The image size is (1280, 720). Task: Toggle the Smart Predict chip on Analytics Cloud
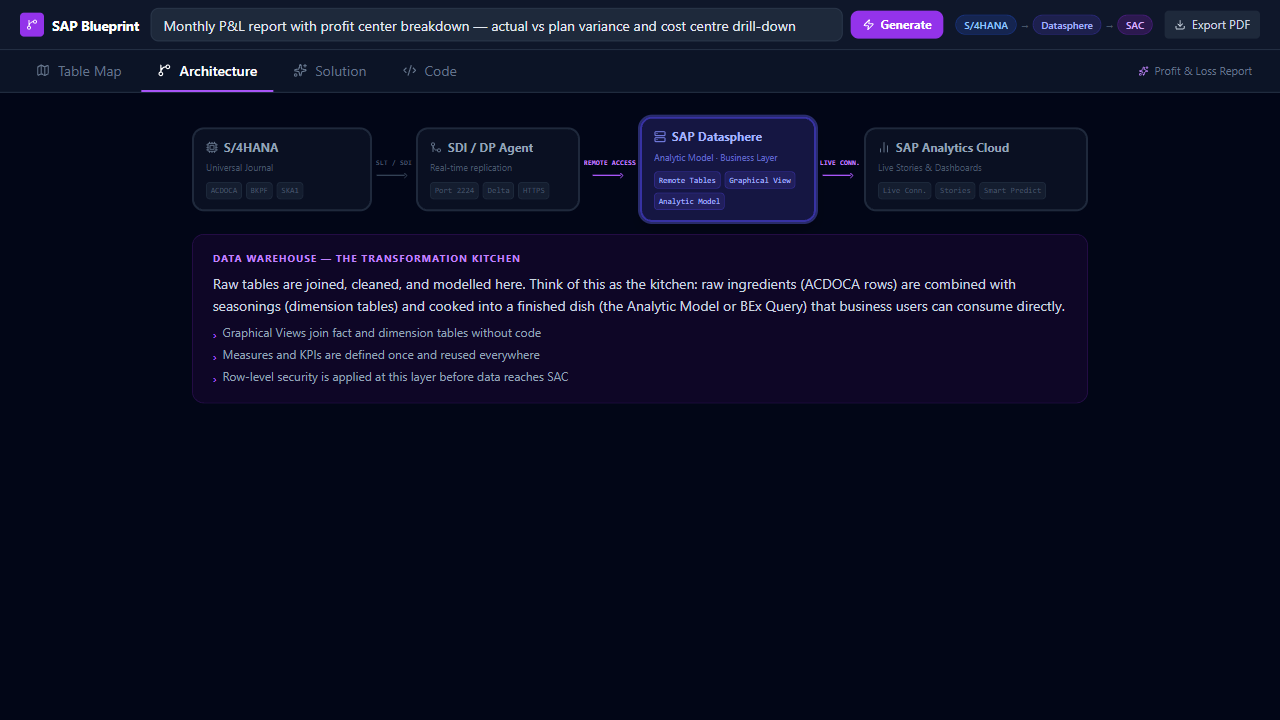pyautogui.click(x=1012, y=190)
